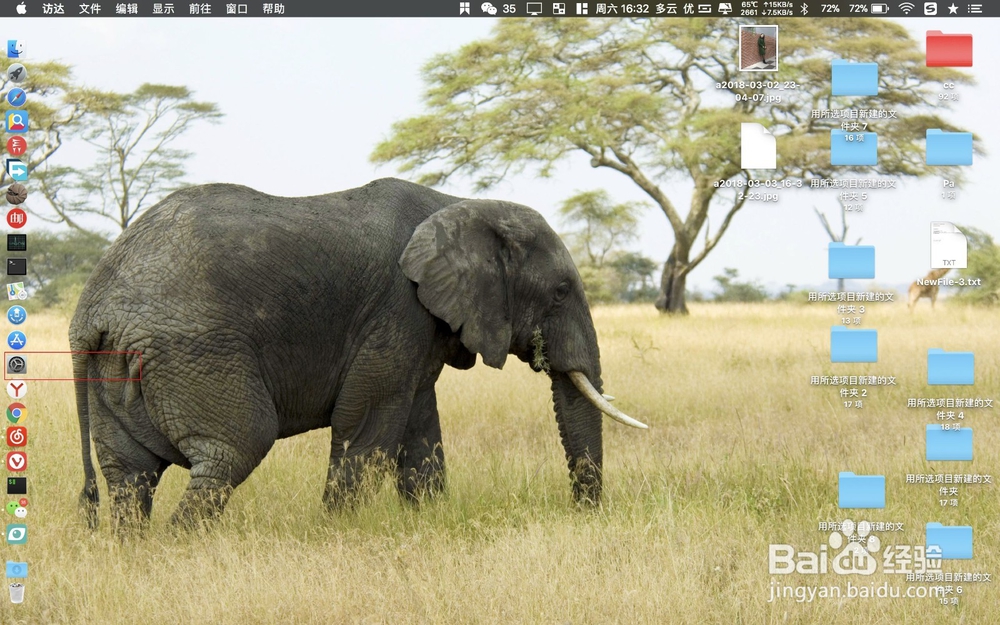Select the NewFile-3.txt file on desktop
The image size is (1000, 625).
coord(948,245)
